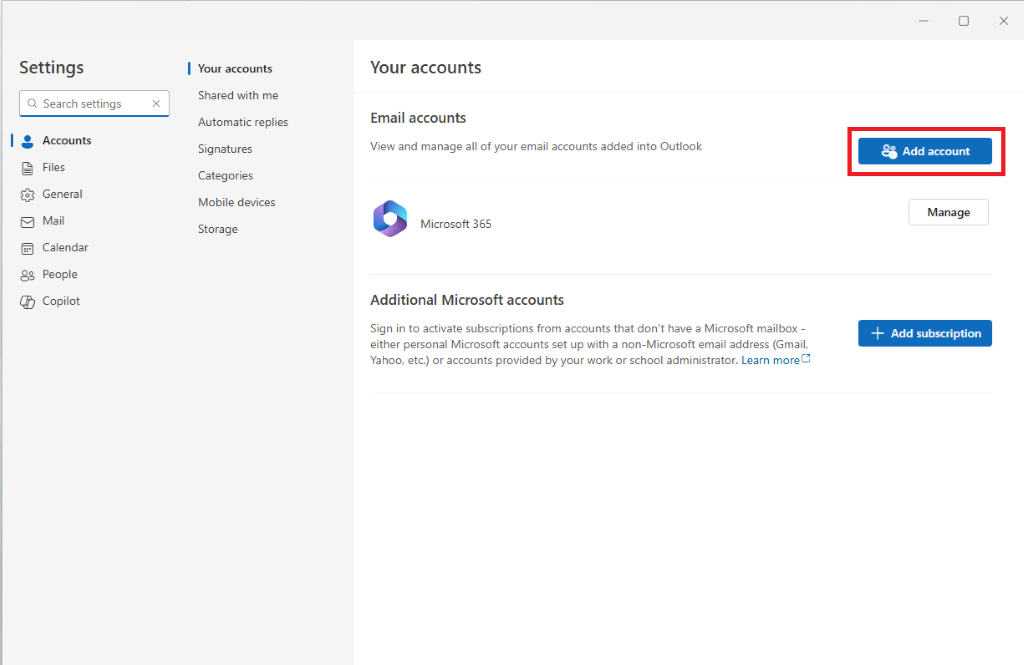Open the Signatures section

tap(225, 149)
